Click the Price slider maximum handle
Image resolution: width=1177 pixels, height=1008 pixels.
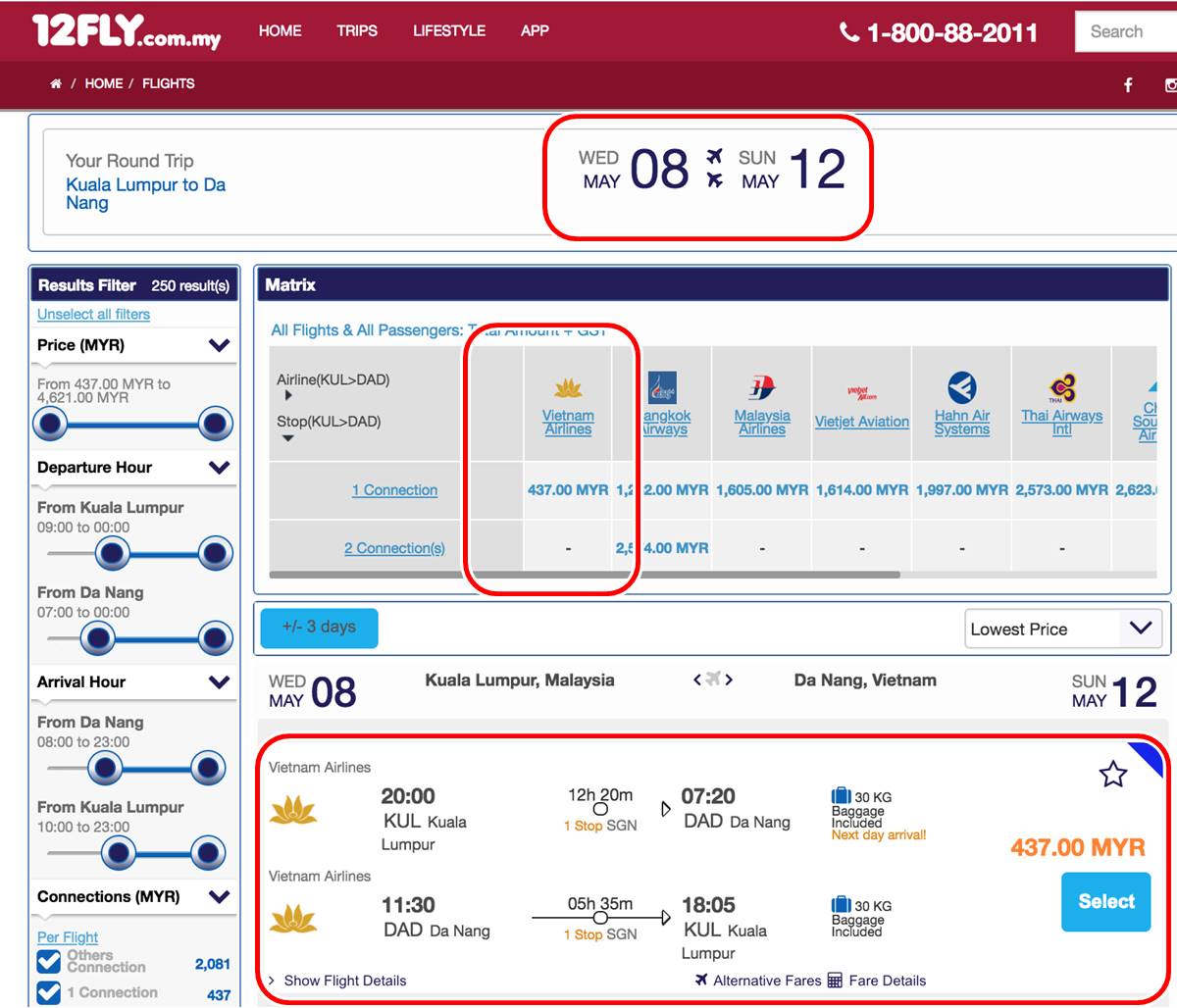[215, 425]
